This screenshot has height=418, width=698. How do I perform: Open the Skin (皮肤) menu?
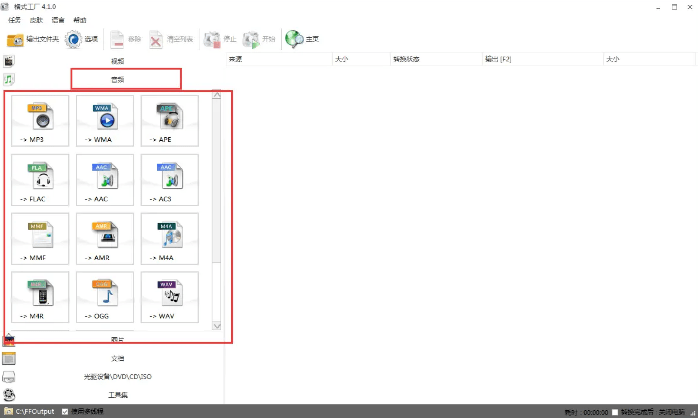pos(36,20)
